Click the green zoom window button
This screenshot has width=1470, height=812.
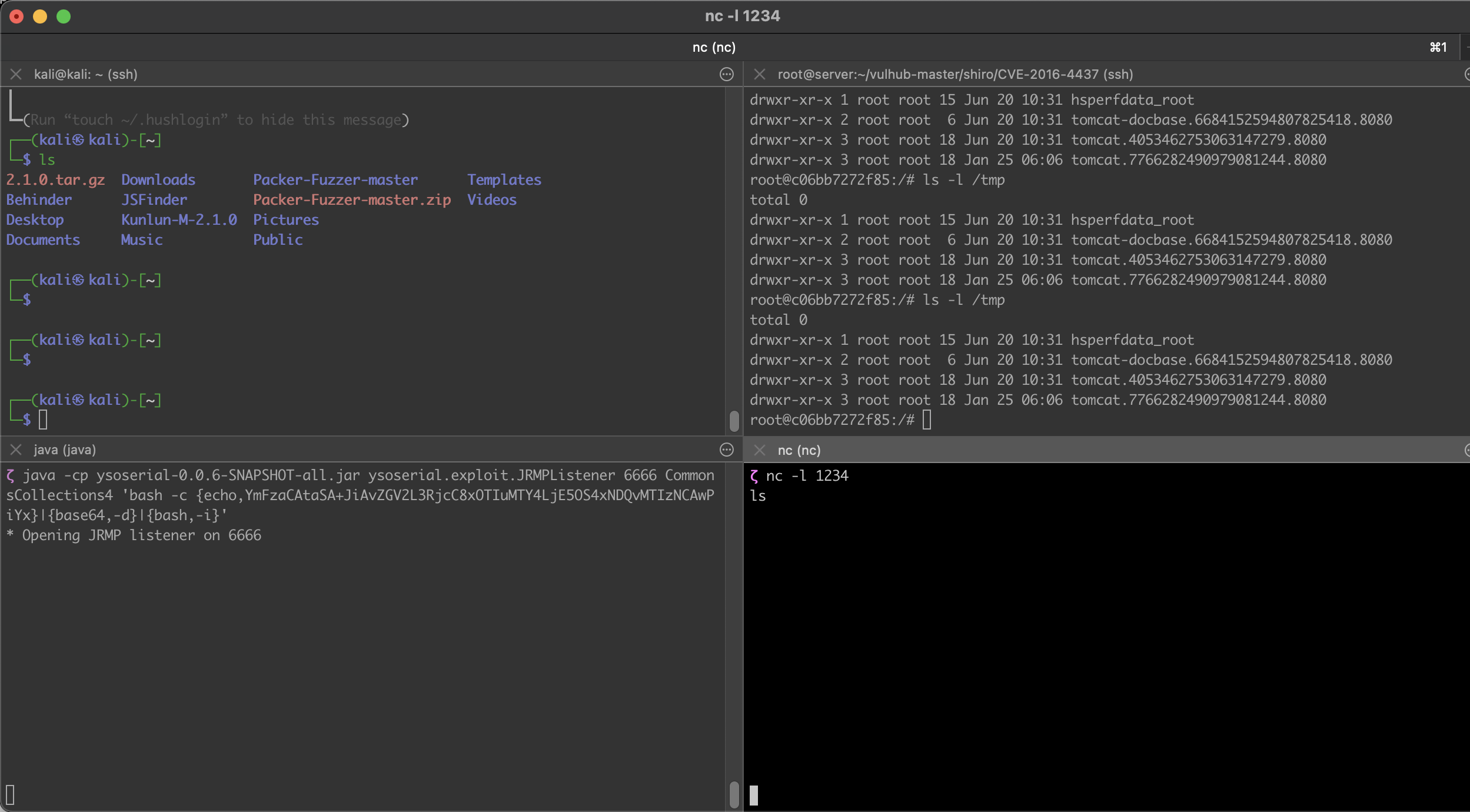pos(64,16)
